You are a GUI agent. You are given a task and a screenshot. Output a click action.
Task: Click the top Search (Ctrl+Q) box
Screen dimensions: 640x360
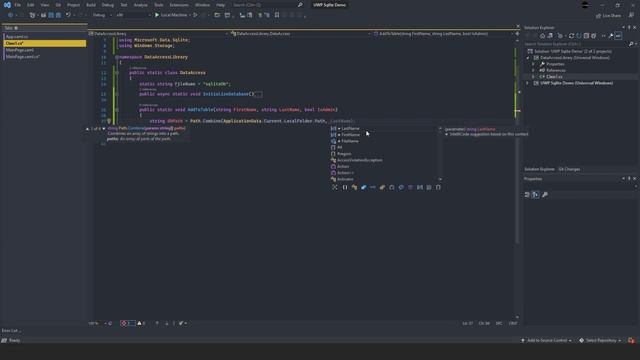pos(267,5)
